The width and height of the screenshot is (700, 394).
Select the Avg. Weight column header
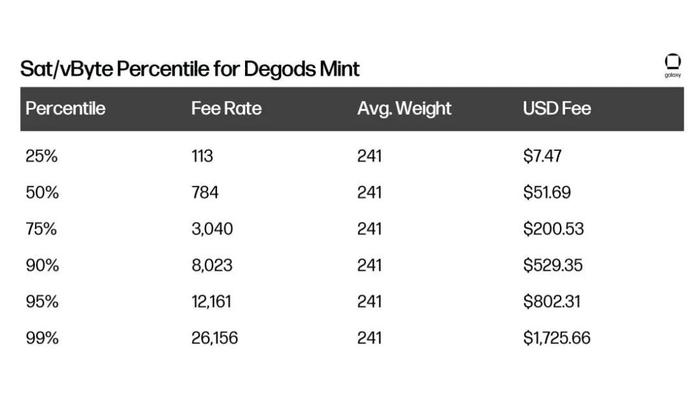404,109
